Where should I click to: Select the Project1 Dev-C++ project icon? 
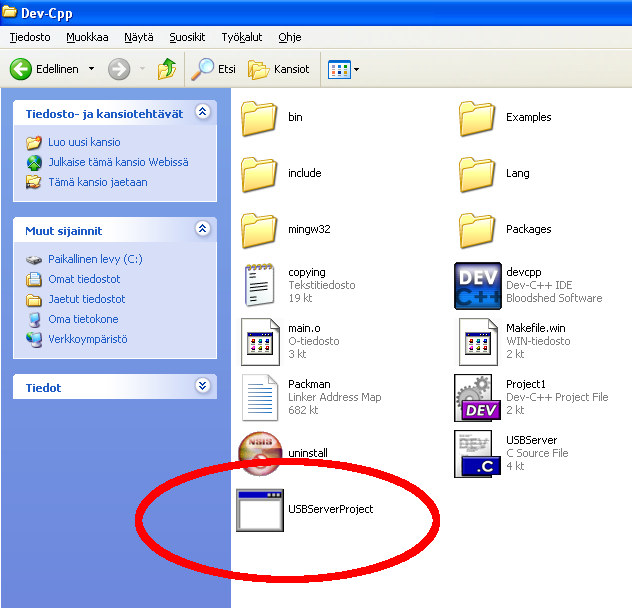478,398
